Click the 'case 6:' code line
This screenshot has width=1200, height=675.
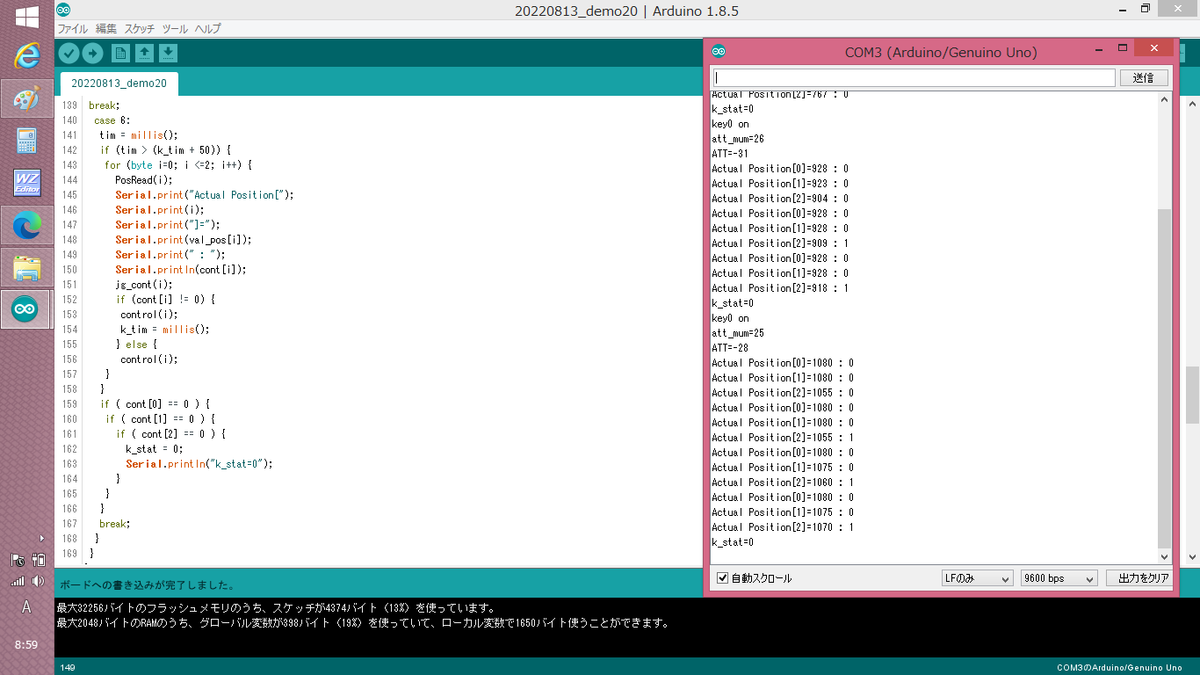(112, 119)
